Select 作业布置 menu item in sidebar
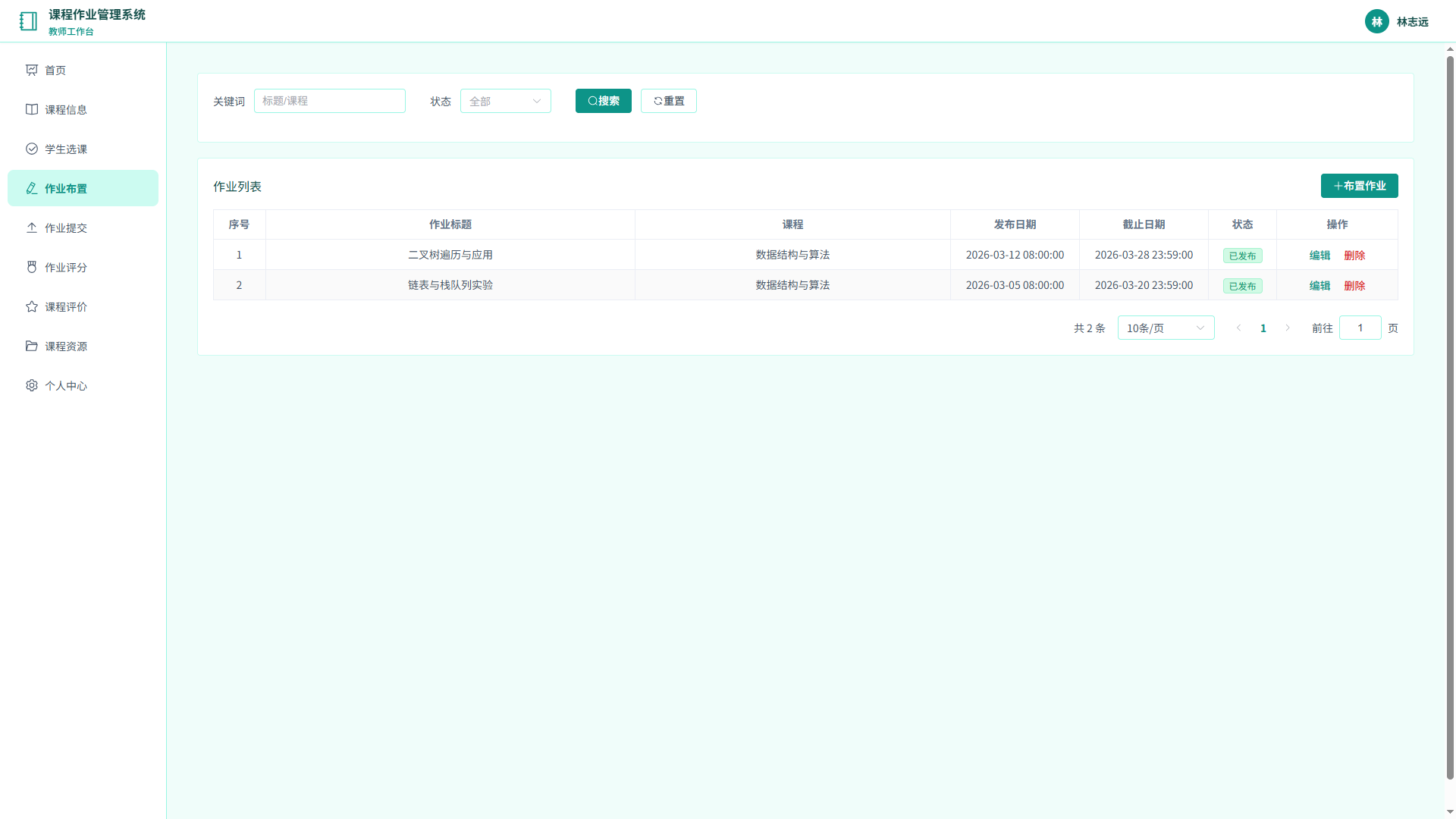 click(83, 188)
